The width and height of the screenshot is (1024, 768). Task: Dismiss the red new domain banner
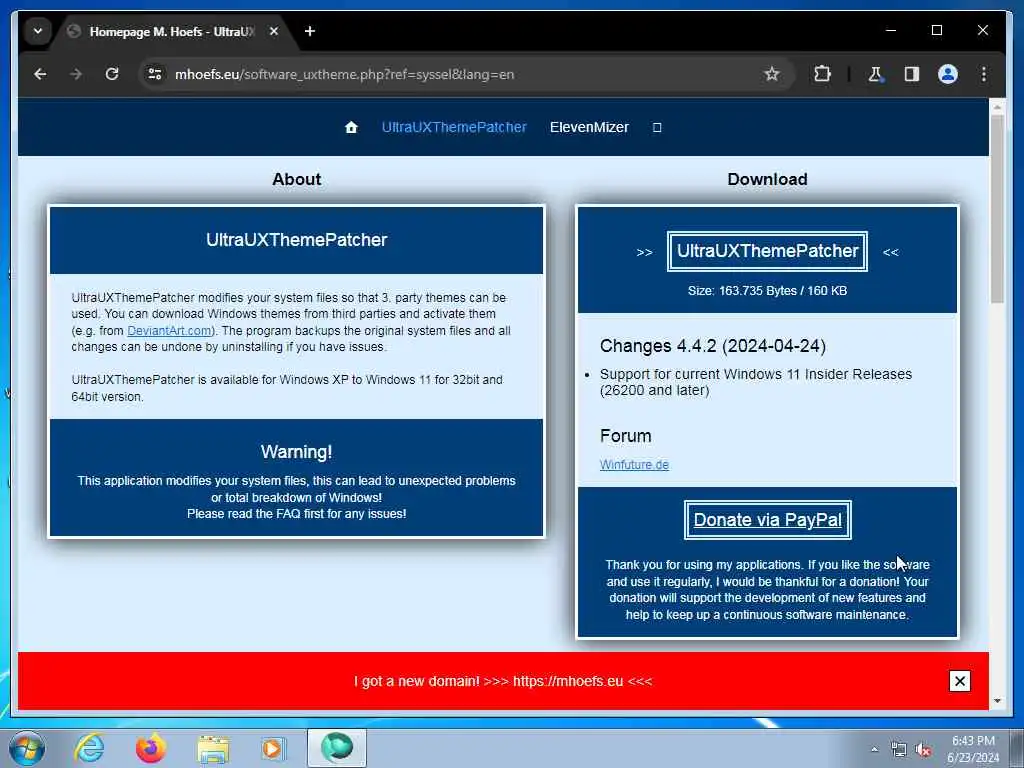point(959,681)
